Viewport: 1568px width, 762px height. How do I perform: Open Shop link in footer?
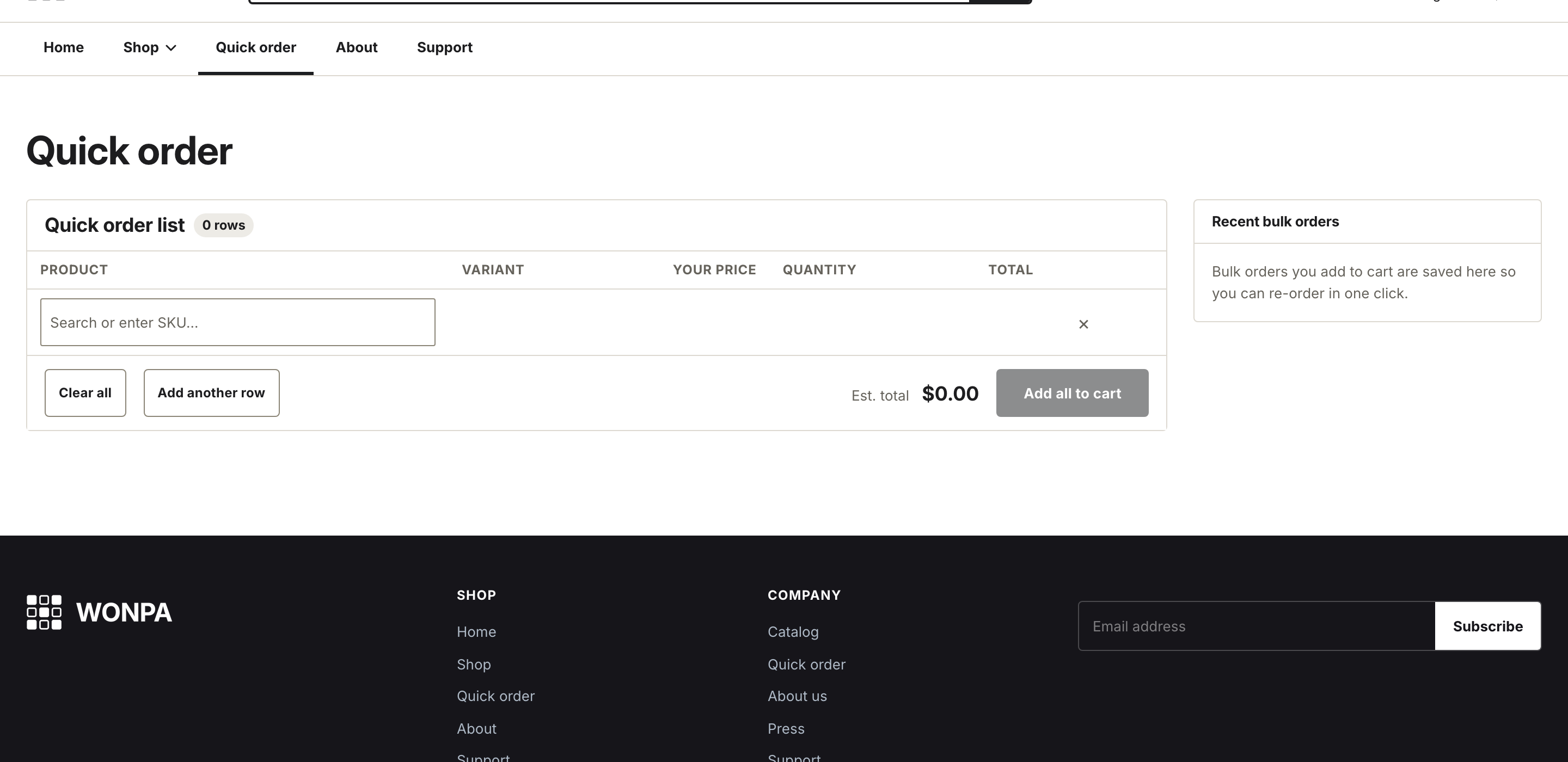[474, 665]
